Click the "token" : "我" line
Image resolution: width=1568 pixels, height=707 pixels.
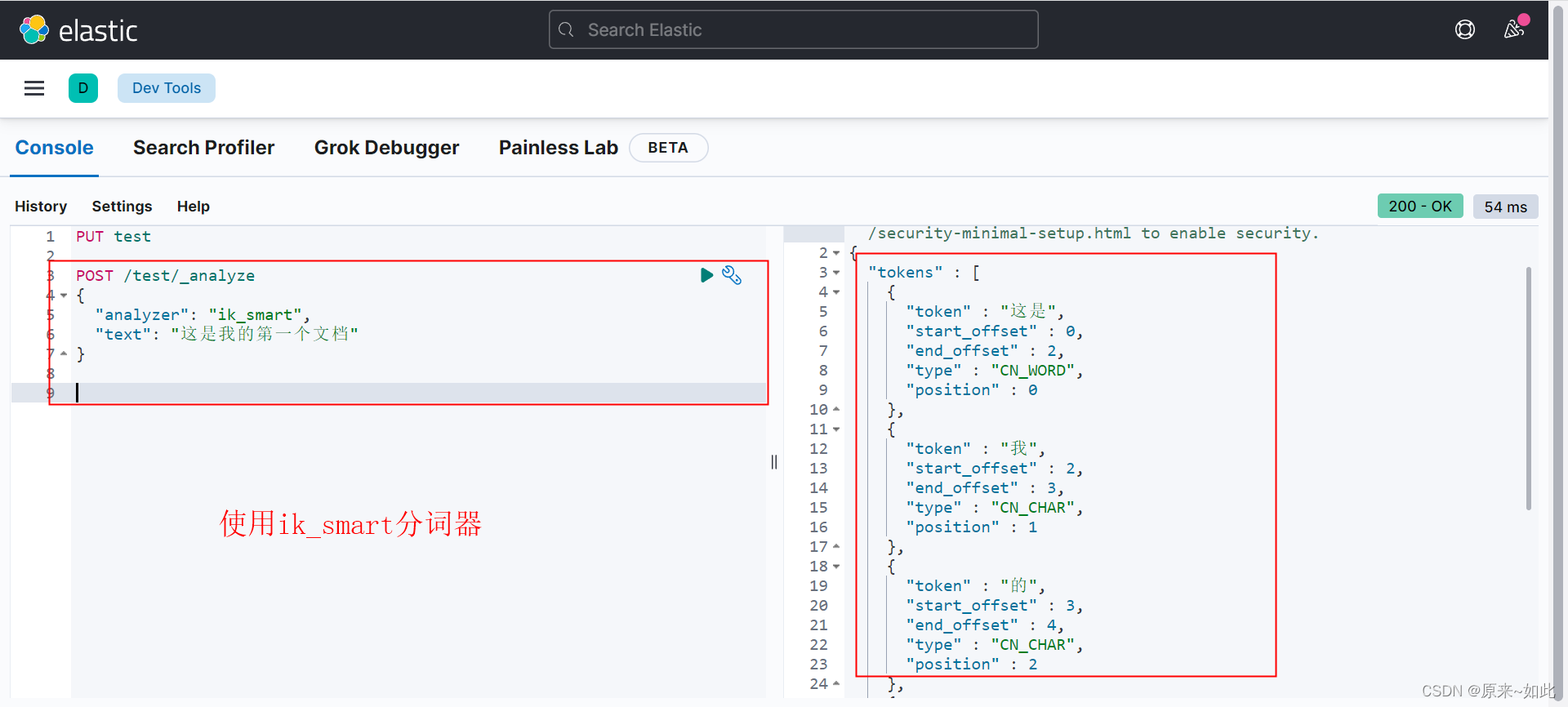976,449
